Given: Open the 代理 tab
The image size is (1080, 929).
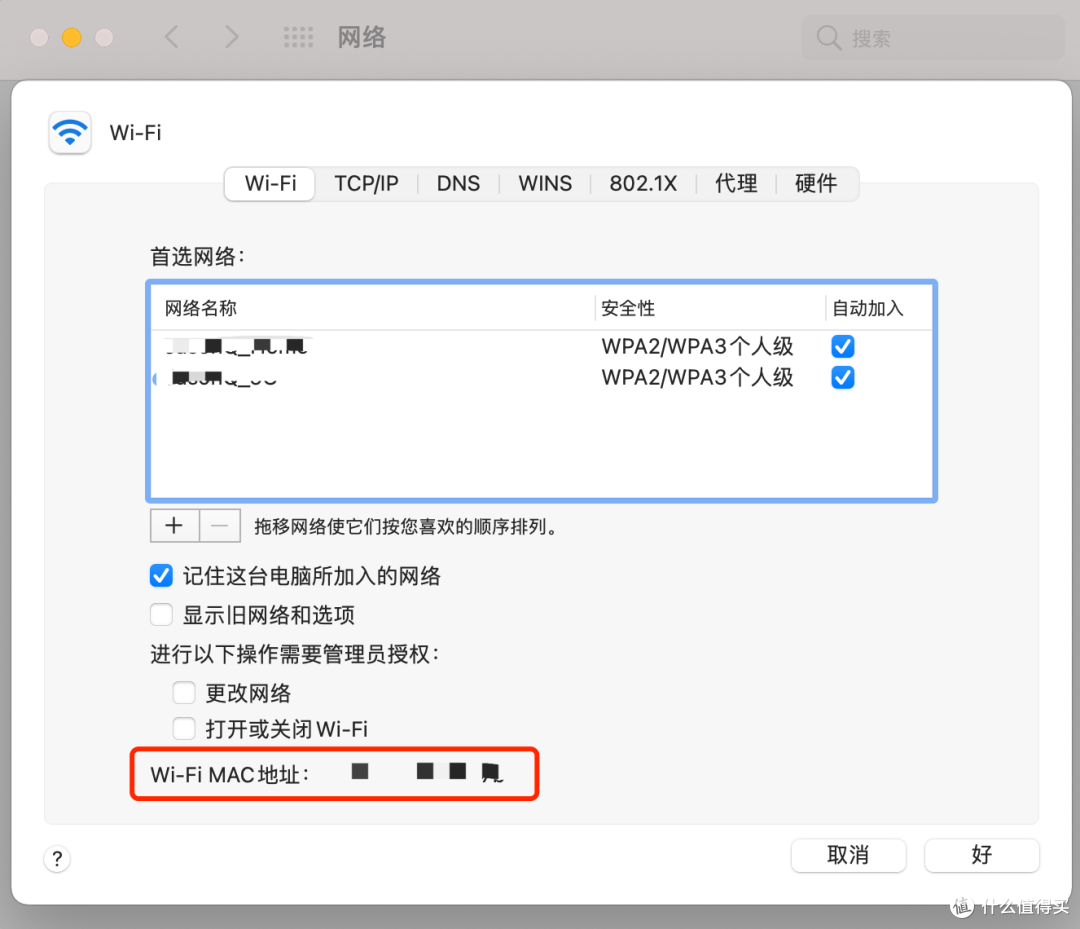Looking at the screenshot, I should coord(736,184).
